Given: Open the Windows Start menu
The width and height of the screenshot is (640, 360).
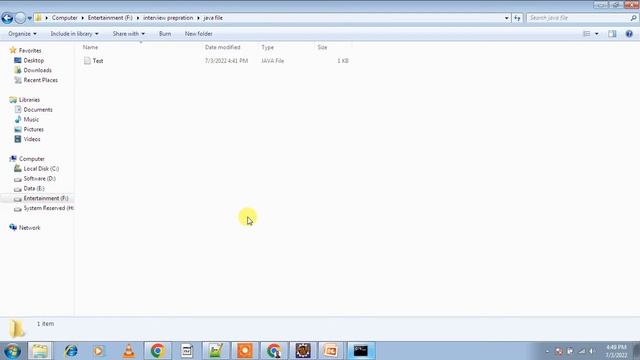Looking at the screenshot, I should click(x=12, y=351).
